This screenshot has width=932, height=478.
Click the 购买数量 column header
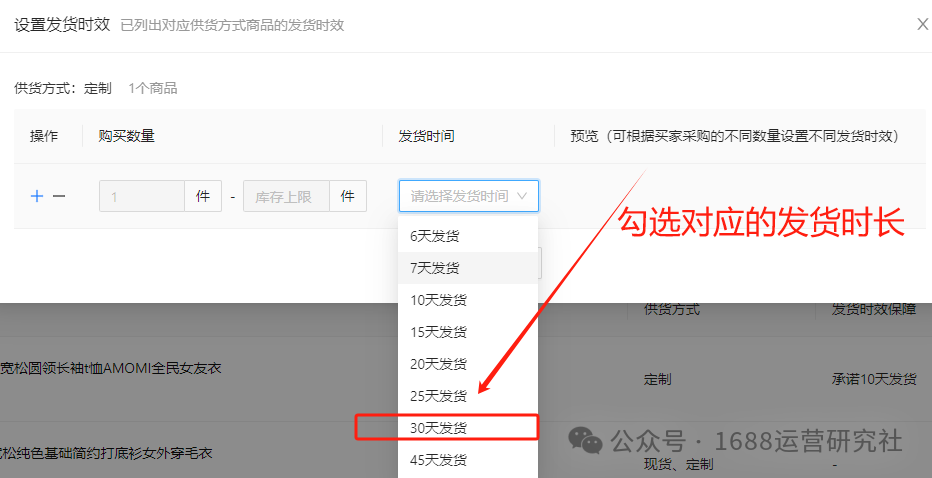pyautogui.click(x=127, y=136)
